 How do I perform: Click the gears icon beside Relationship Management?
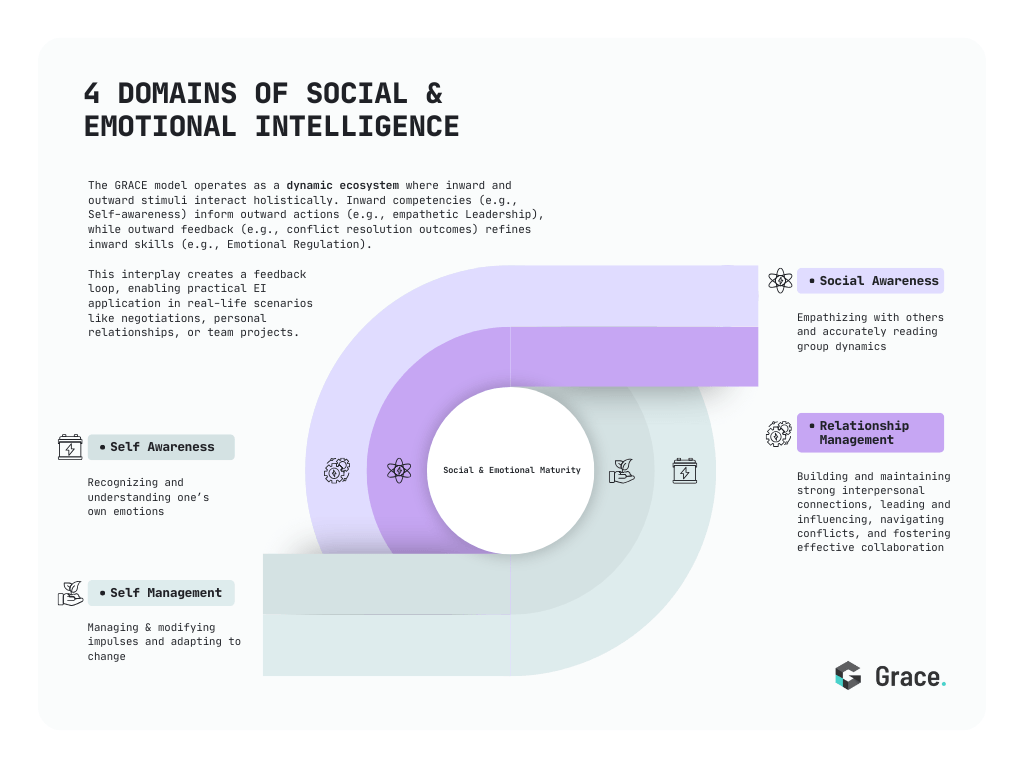point(778,434)
